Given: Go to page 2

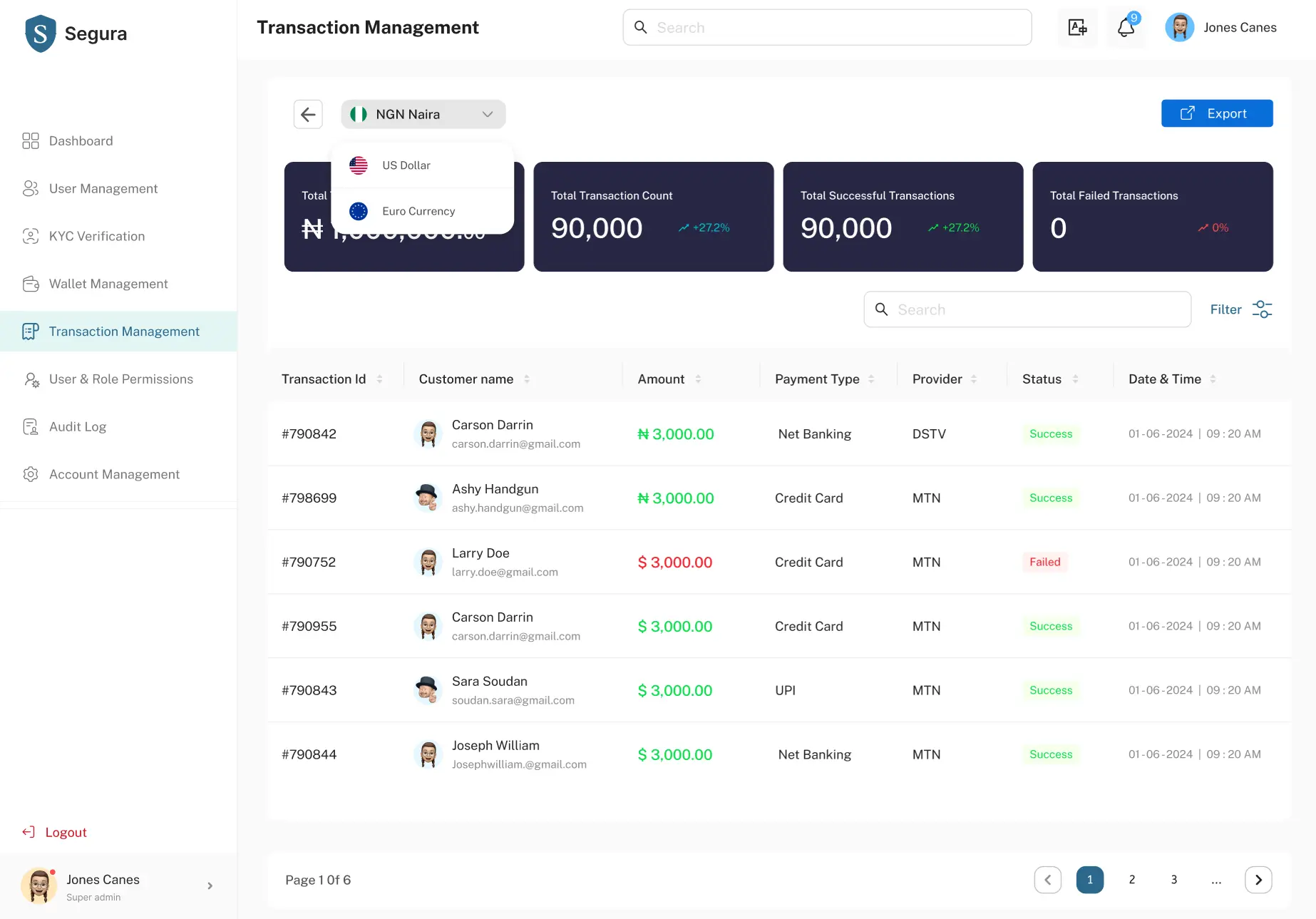Looking at the screenshot, I should point(1132,880).
